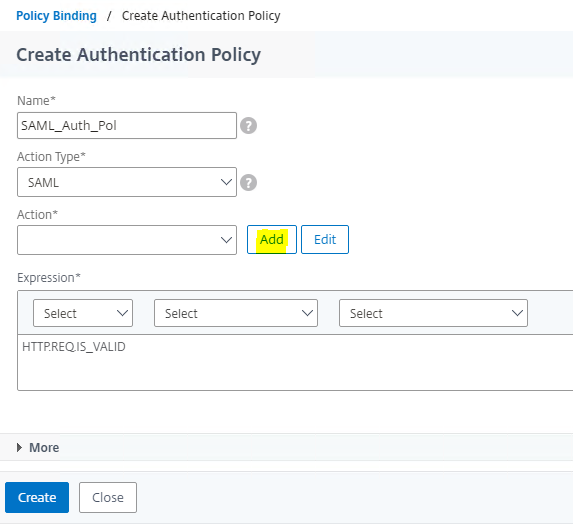Open the empty Action dropdown
Screen dimensions: 573x529
click(127, 240)
